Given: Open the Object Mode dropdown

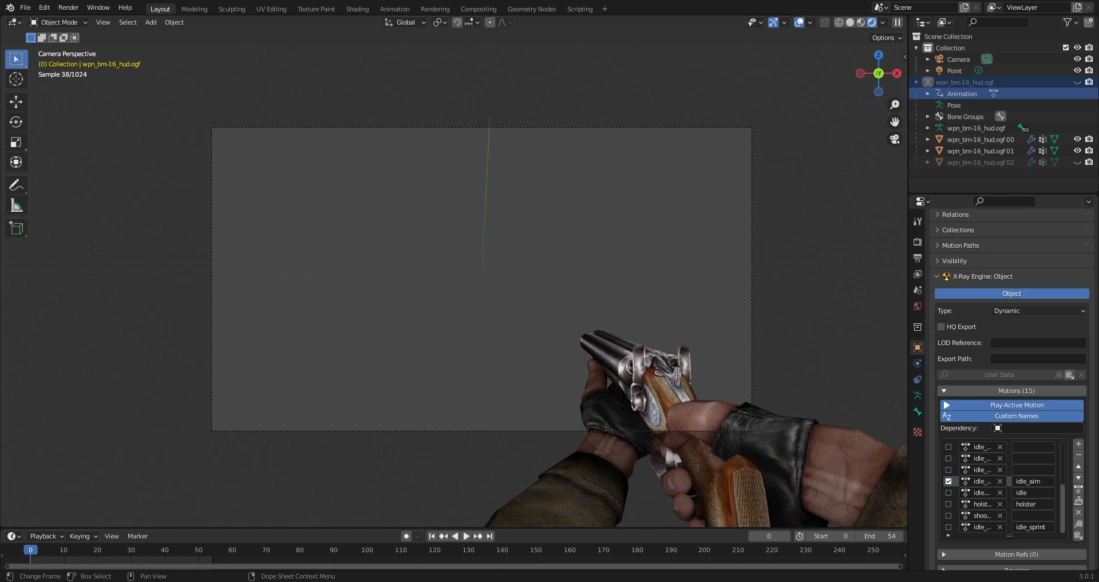Looking at the screenshot, I should tap(59, 22).
